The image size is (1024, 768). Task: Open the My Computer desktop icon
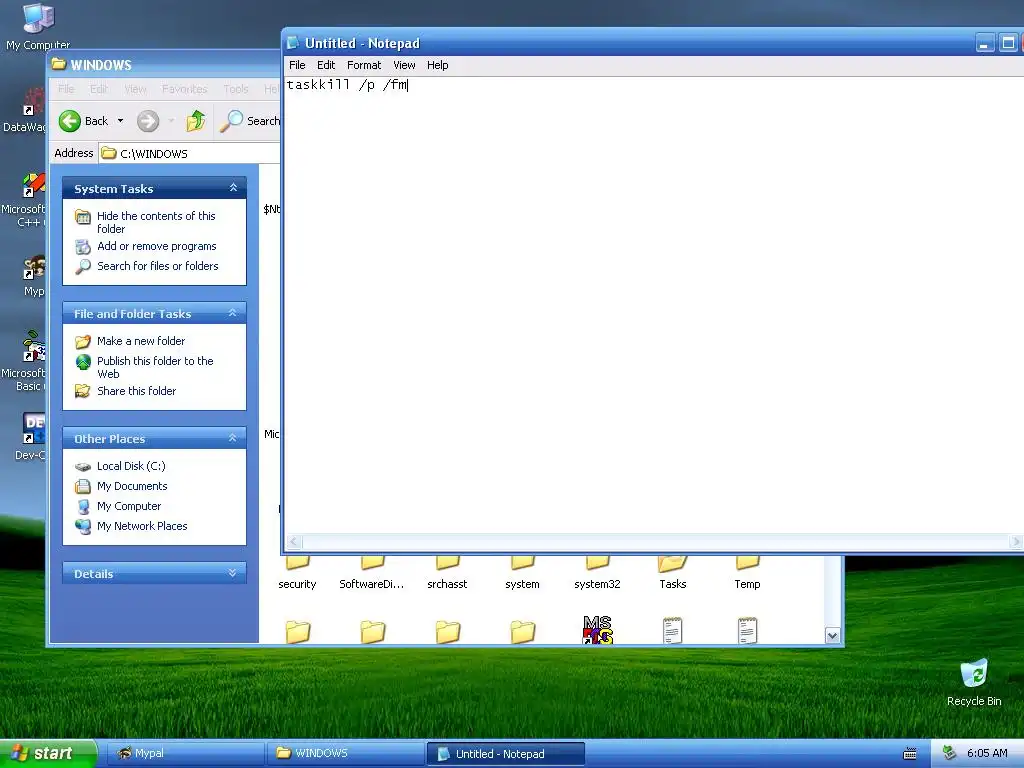tap(38, 18)
